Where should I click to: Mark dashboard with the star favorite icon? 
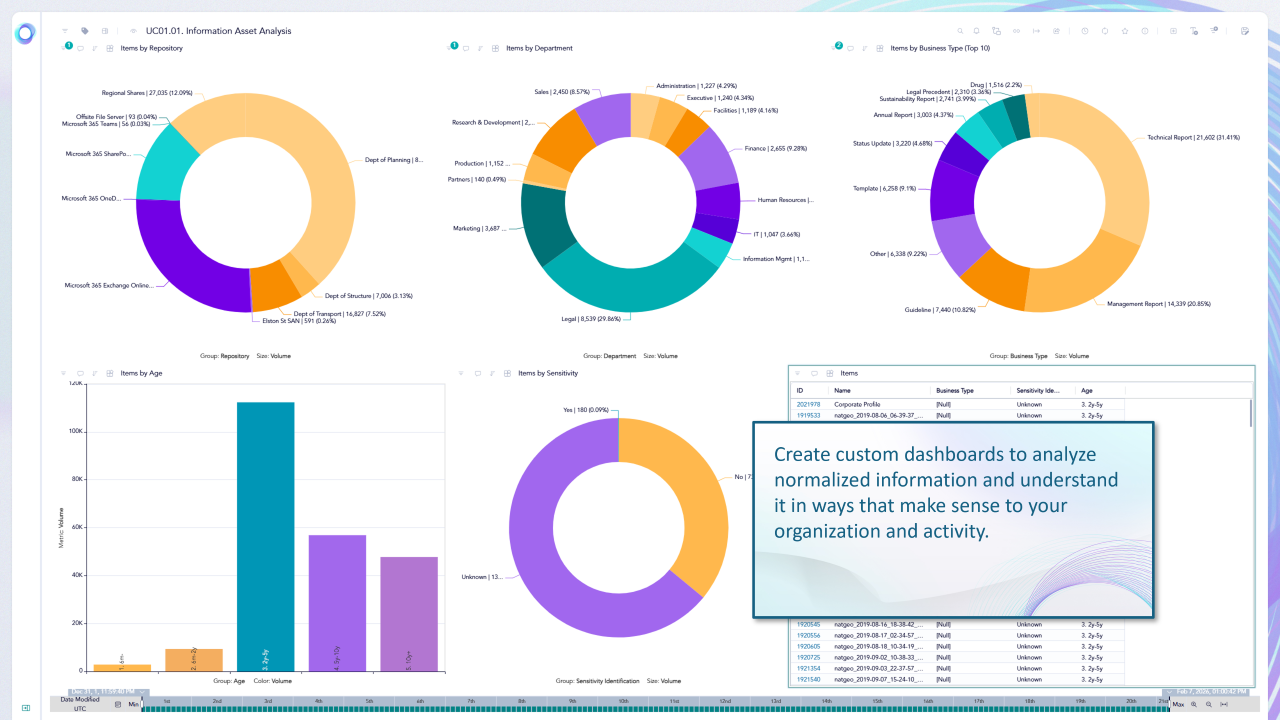tap(1125, 31)
